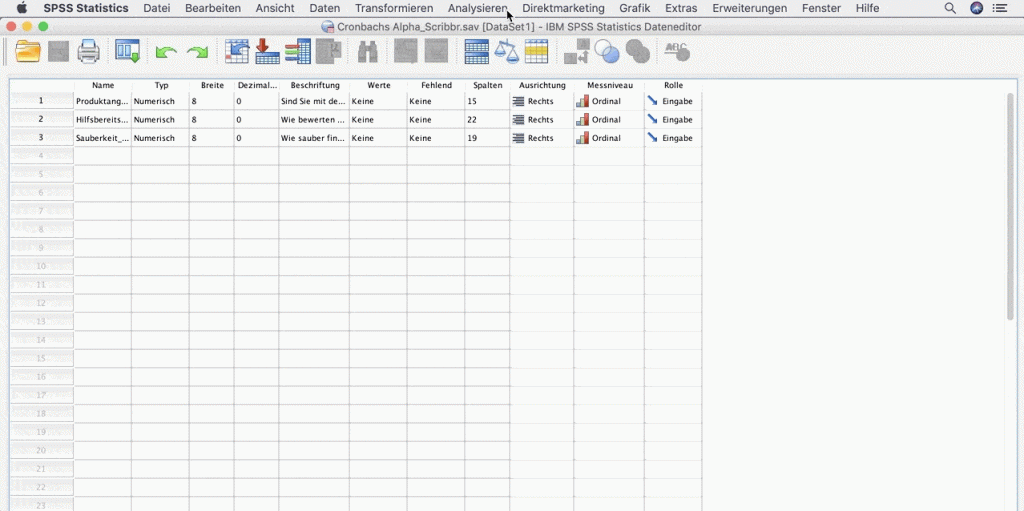Open the Analysieren menu
Image resolution: width=1024 pixels, height=511 pixels.
[477, 8]
